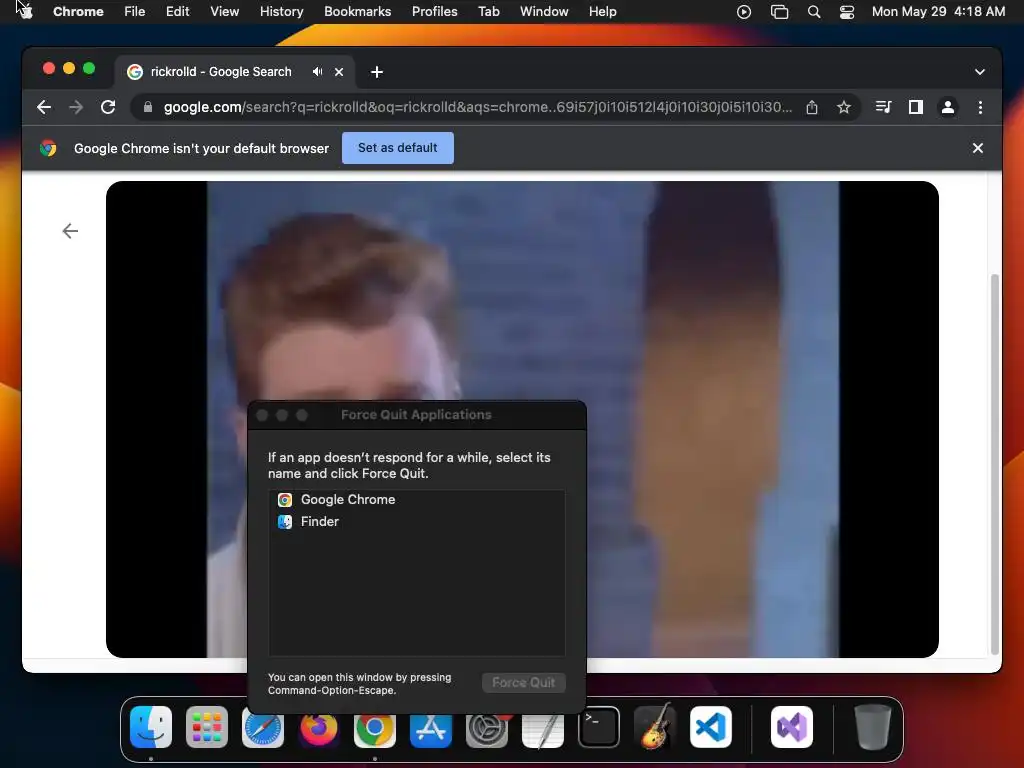Click the page vertical scrollbar

(x=995, y=464)
